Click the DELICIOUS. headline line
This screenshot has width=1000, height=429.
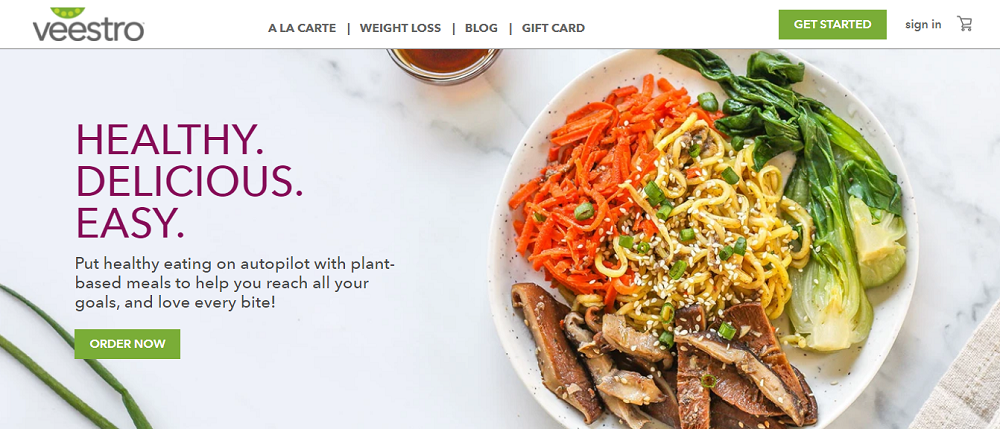tap(189, 180)
